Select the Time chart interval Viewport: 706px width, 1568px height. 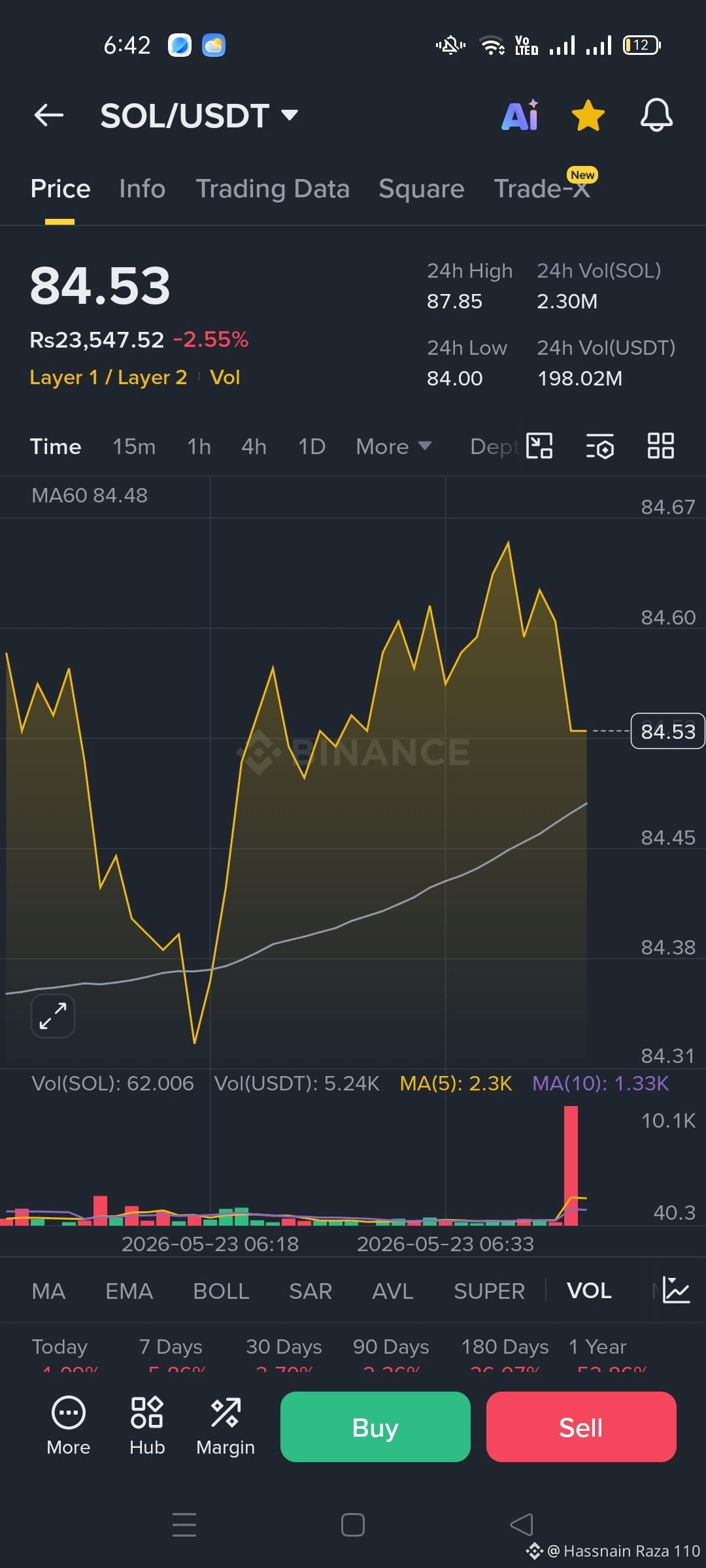point(56,447)
